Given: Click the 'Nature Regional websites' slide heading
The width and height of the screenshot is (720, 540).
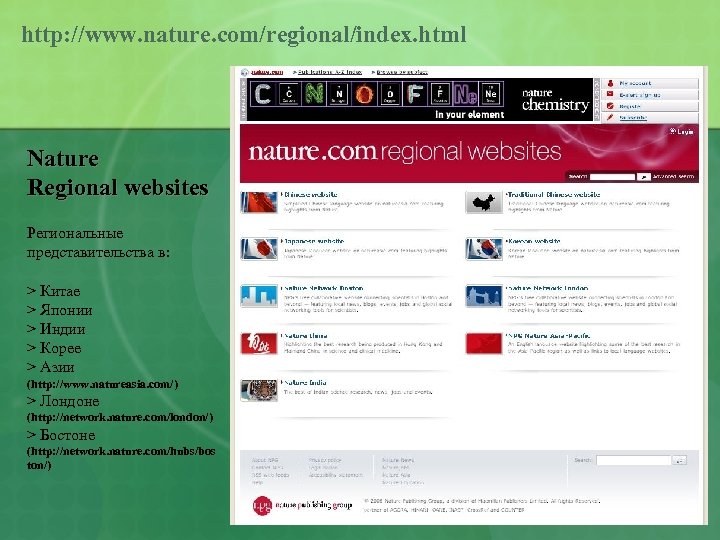Looking at the screenshot, I should point(118,173).
